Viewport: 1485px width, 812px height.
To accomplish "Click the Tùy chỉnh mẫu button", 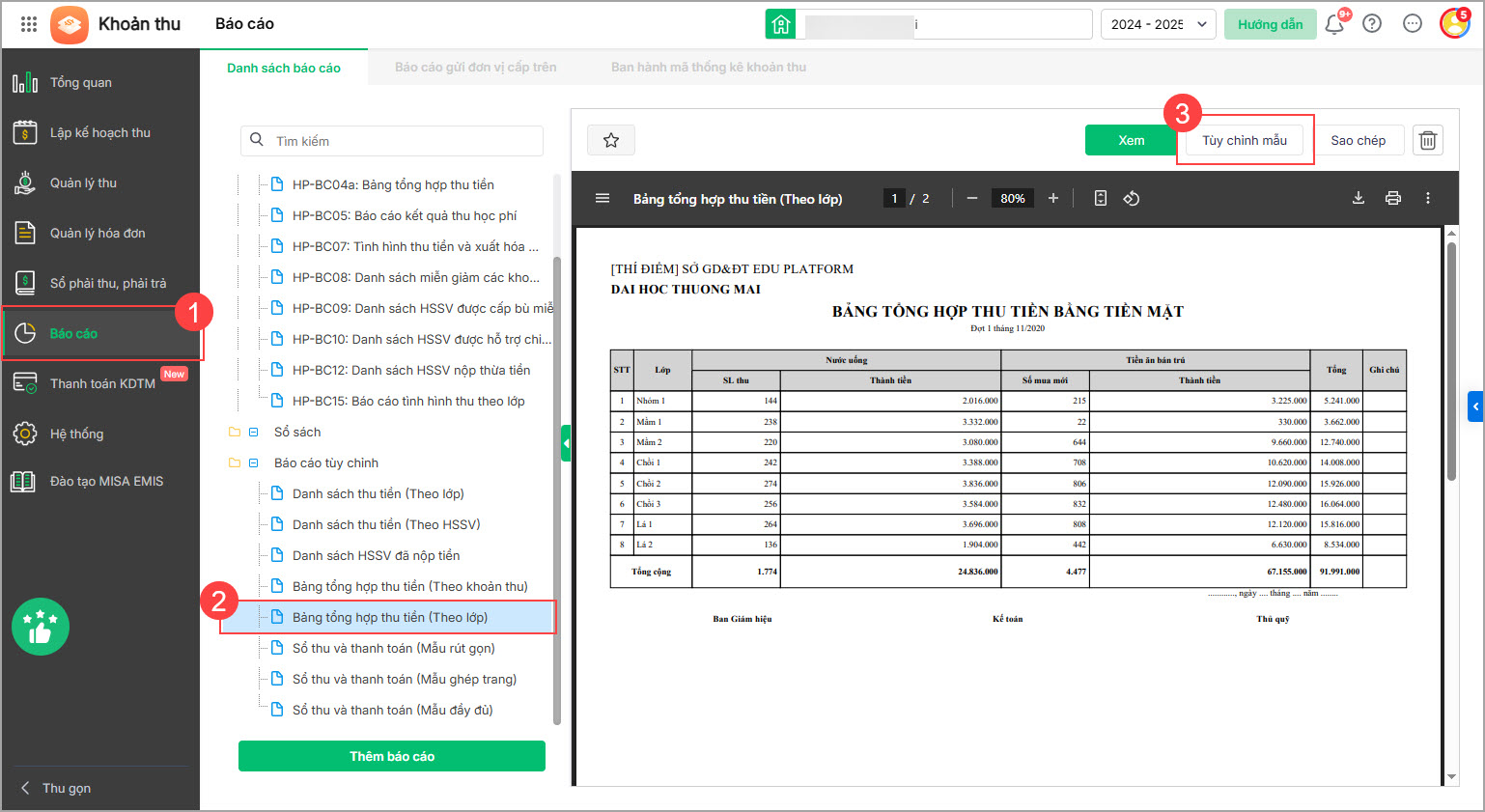I will point(1244,141).
